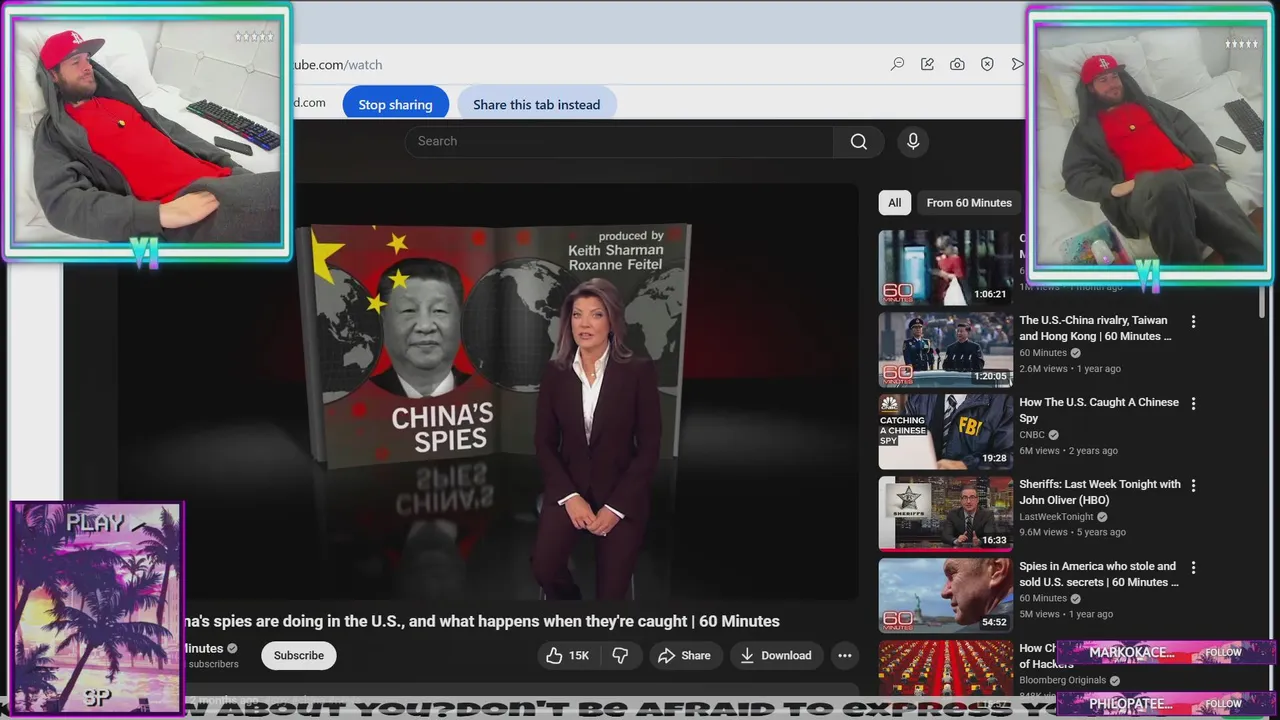The width and height of the screenshot is (1280, 720).
Task: Click the send arrow icon in address bar
Action: 1017,64
